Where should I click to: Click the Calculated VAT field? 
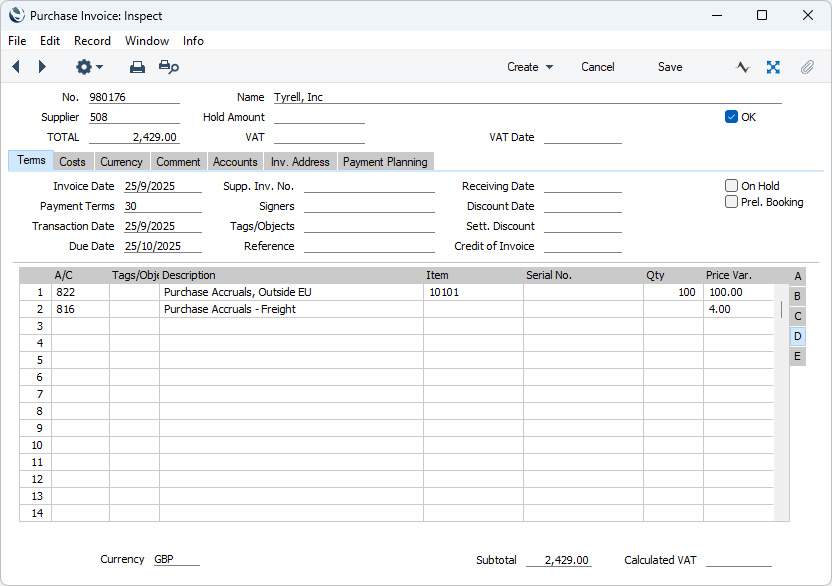[739, 560]
